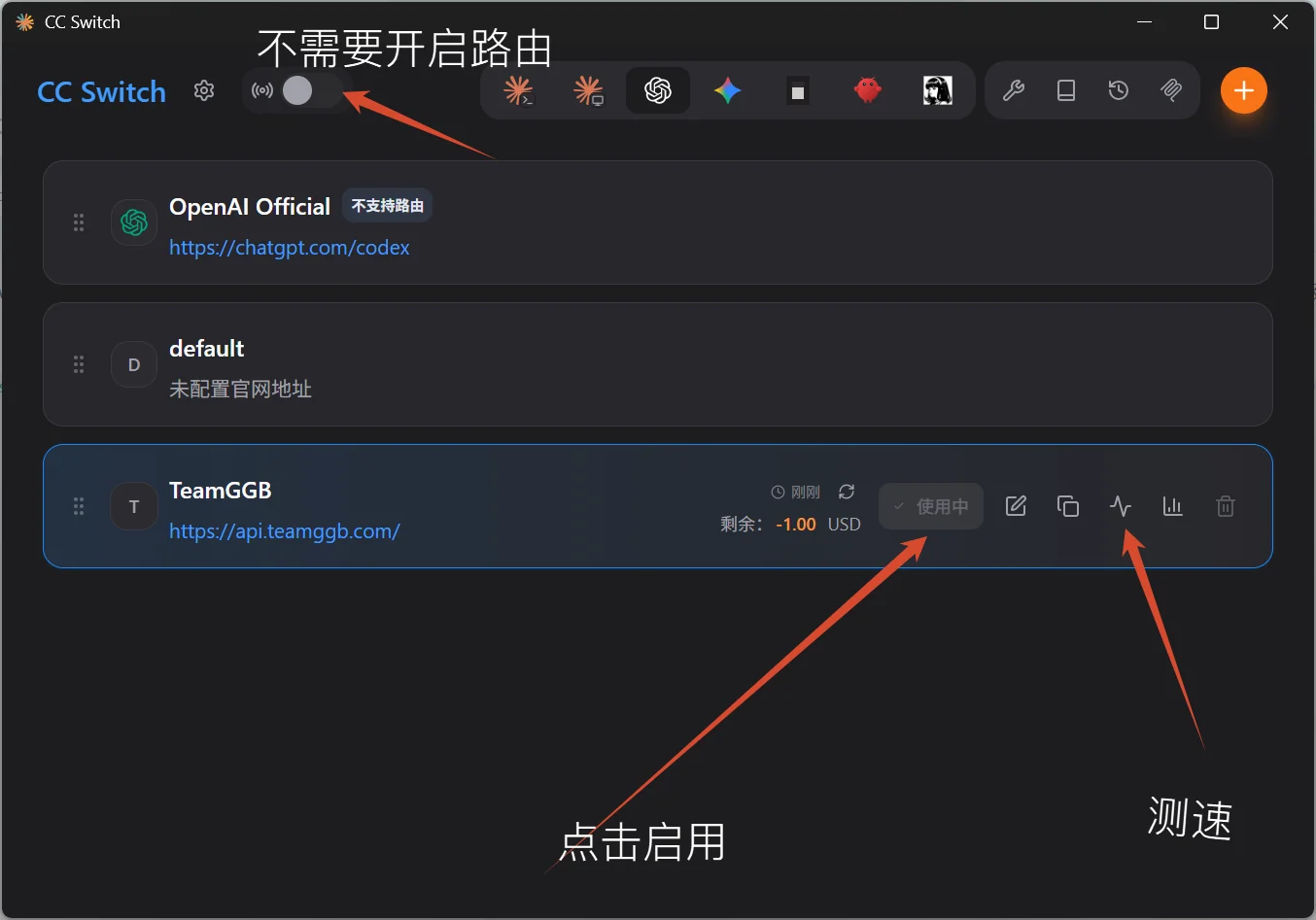Select the default provider name
1316x920 pixels.
click(206, 349)
